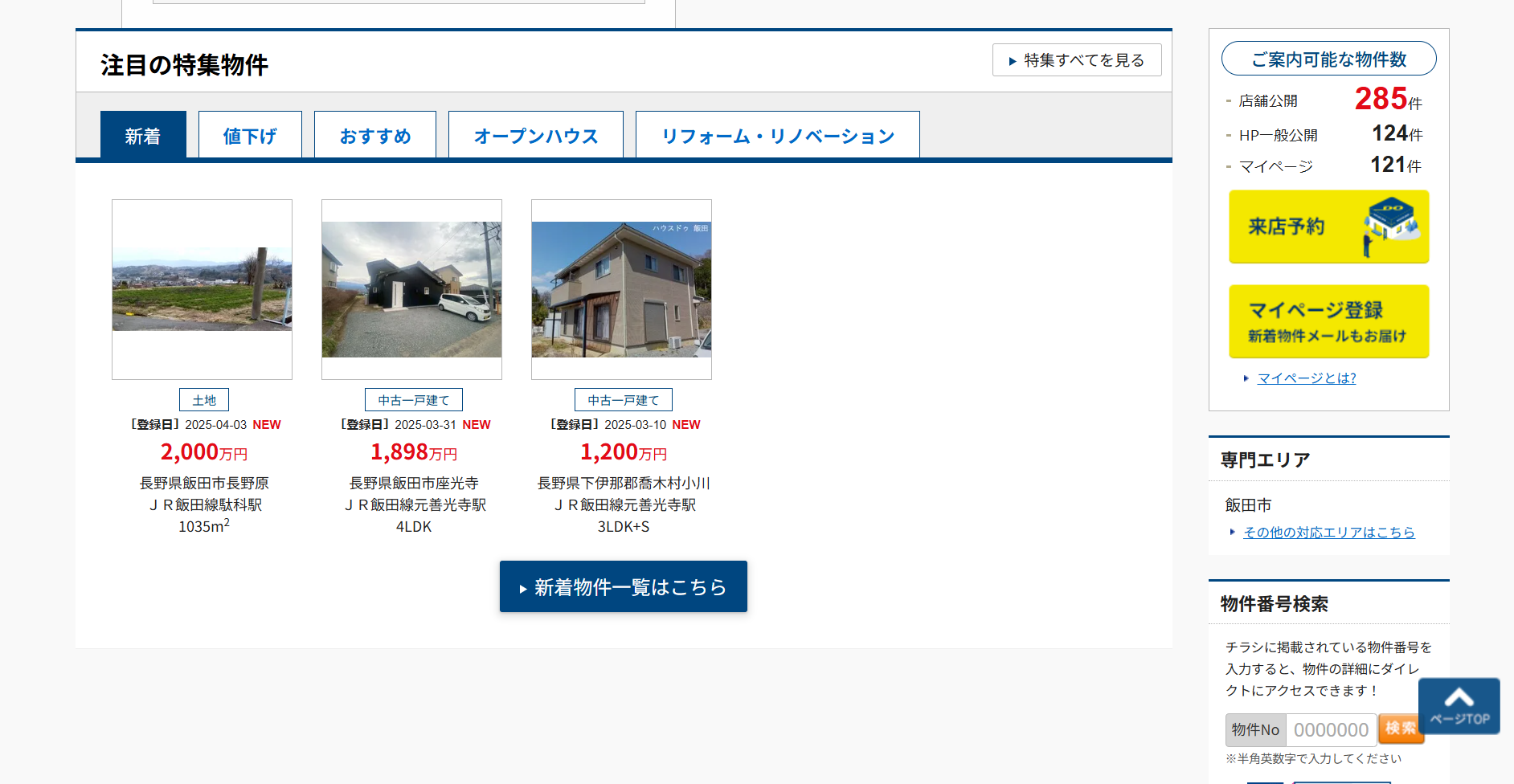
Task: Click the ご案内可能な物件数 heading badge
Action: tap(1329, 59)
